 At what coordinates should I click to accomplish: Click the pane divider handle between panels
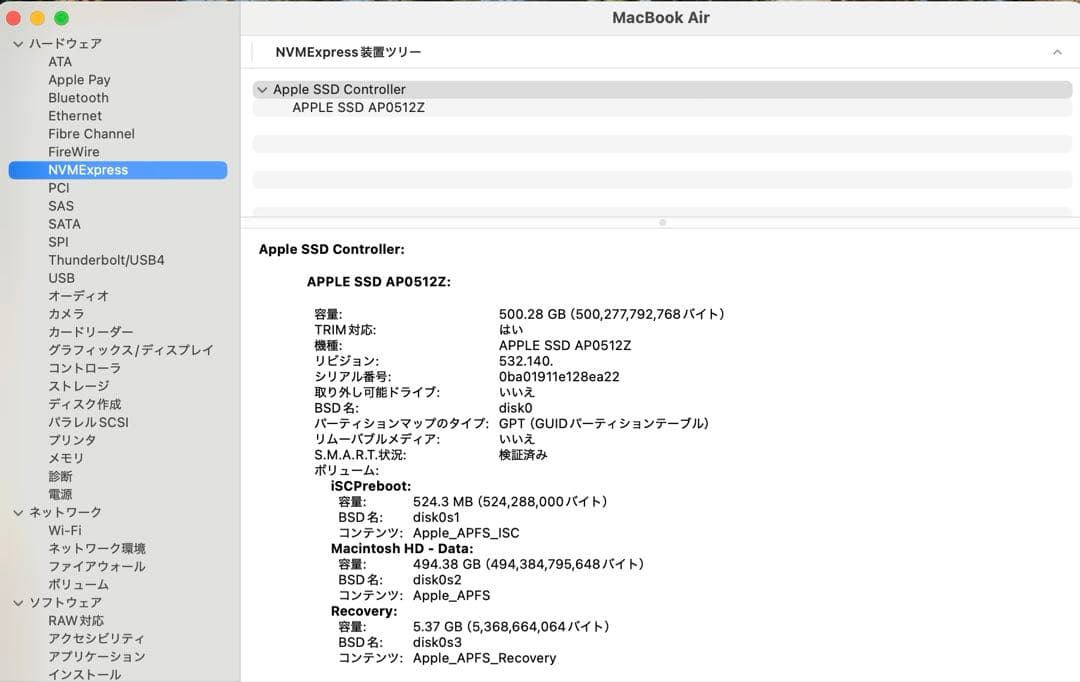pyautogui.click(x=661, y=222)
